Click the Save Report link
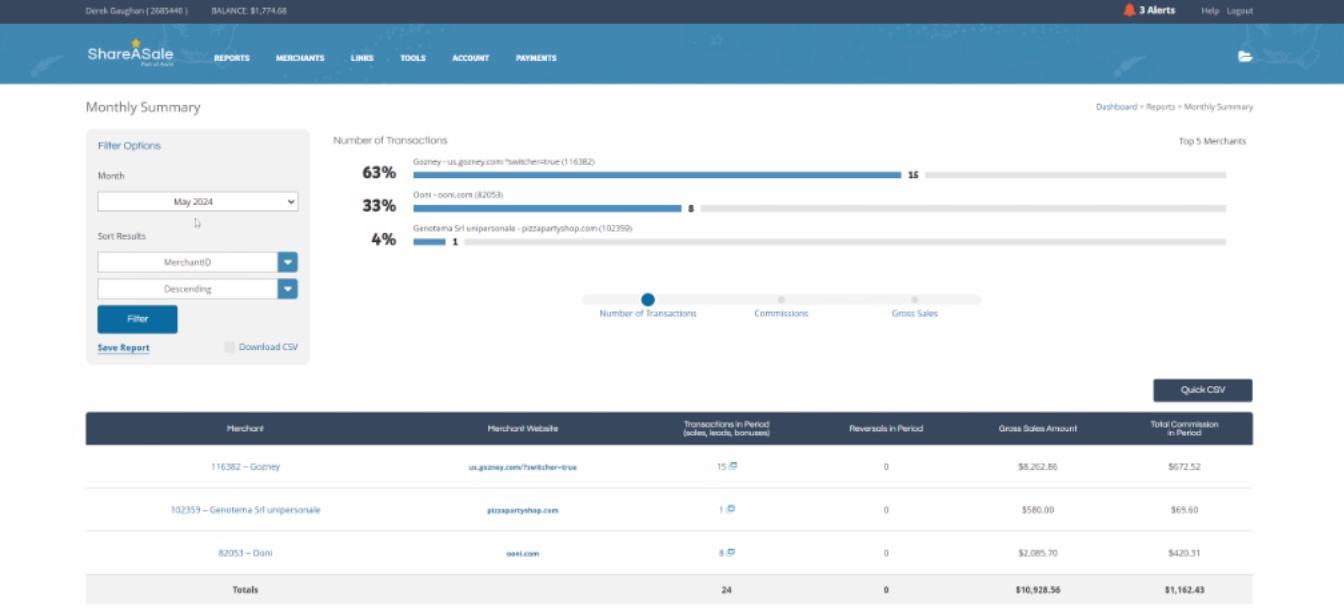Screen dimensions: 1344x616 coord(123,348)
